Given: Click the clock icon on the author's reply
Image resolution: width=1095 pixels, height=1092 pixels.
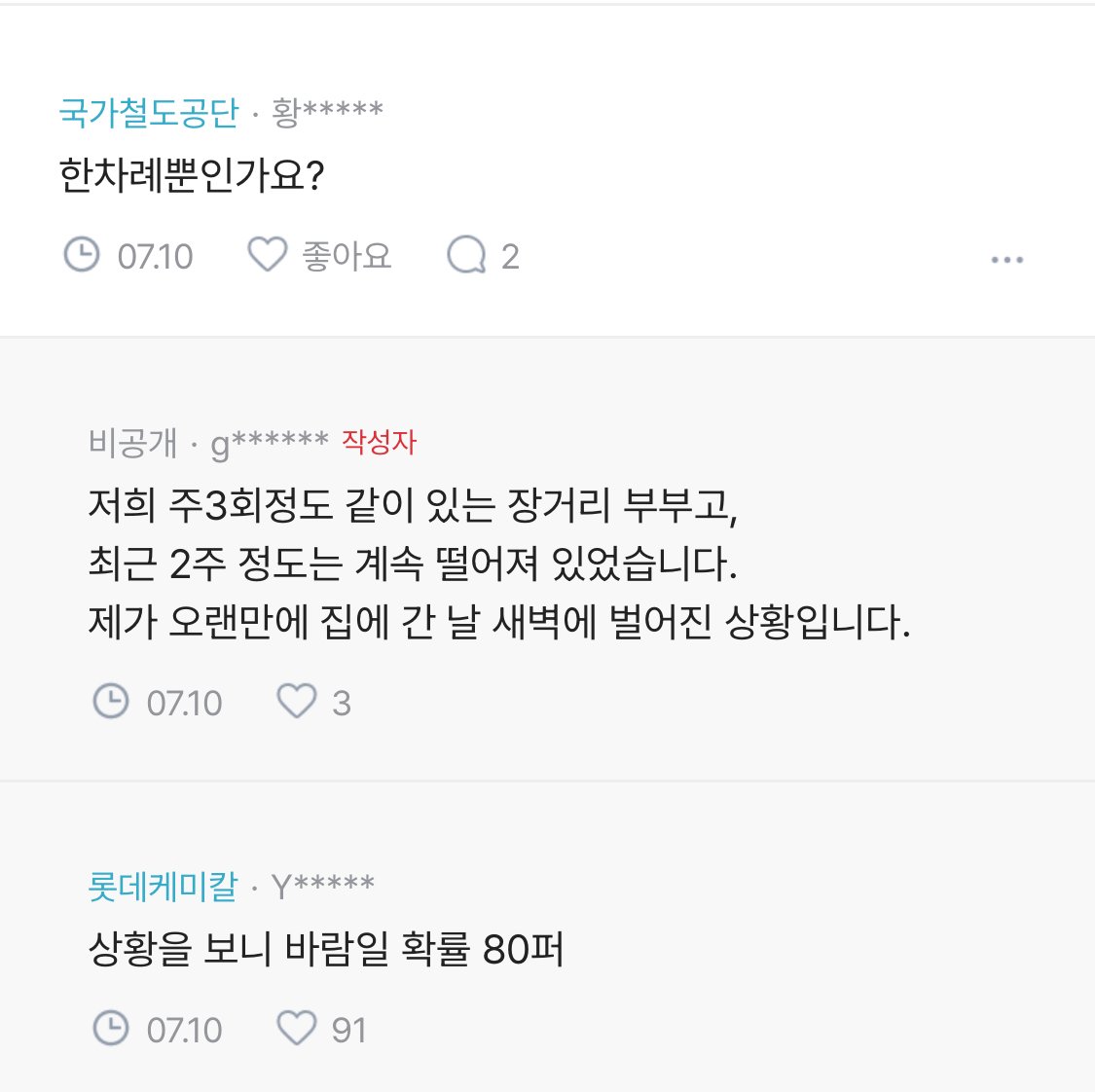Looking at the screenshot, I should point(111,701).
